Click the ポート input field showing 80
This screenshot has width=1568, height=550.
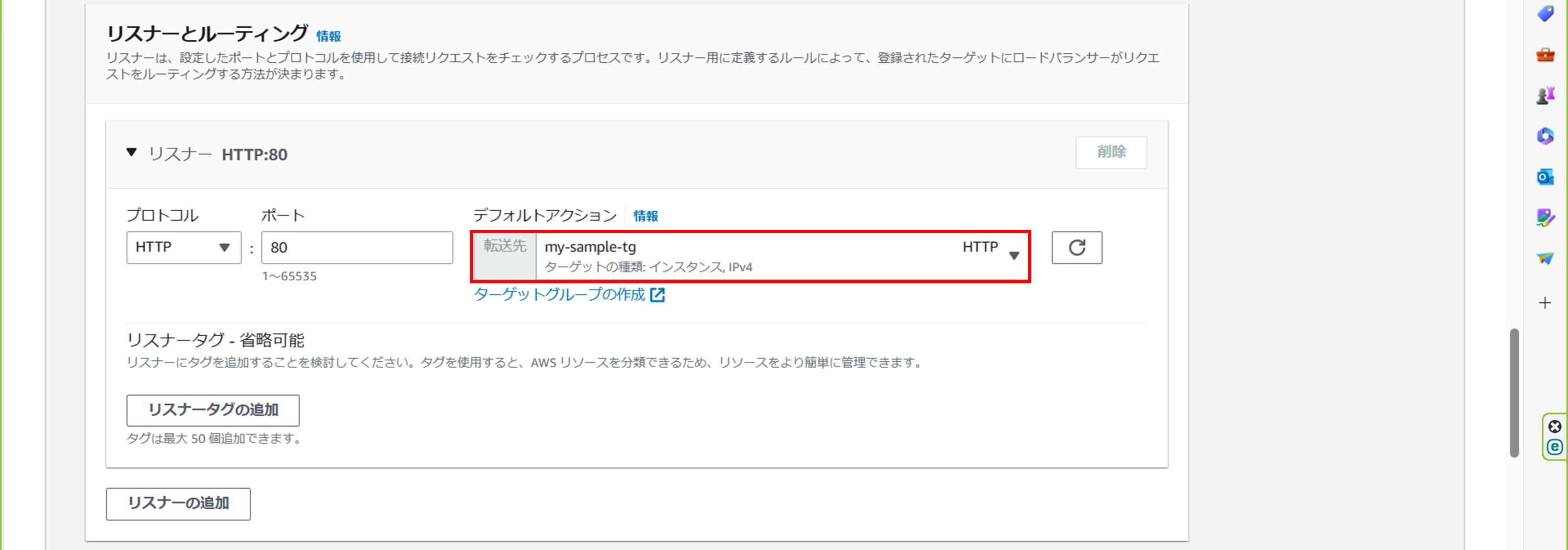[358, 247]
